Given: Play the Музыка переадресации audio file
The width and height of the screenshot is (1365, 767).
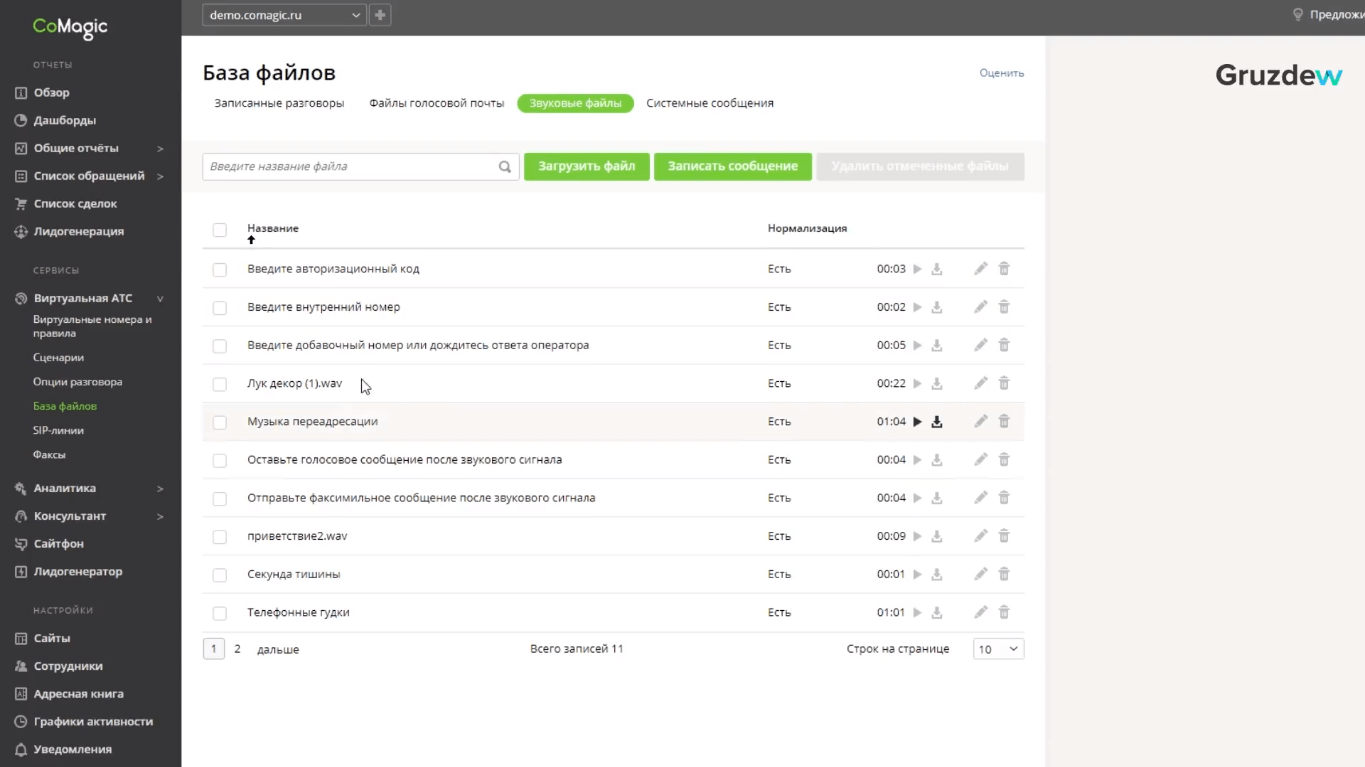Looking at the screenshot, I should pyautogui.click(x=917, y=422).
